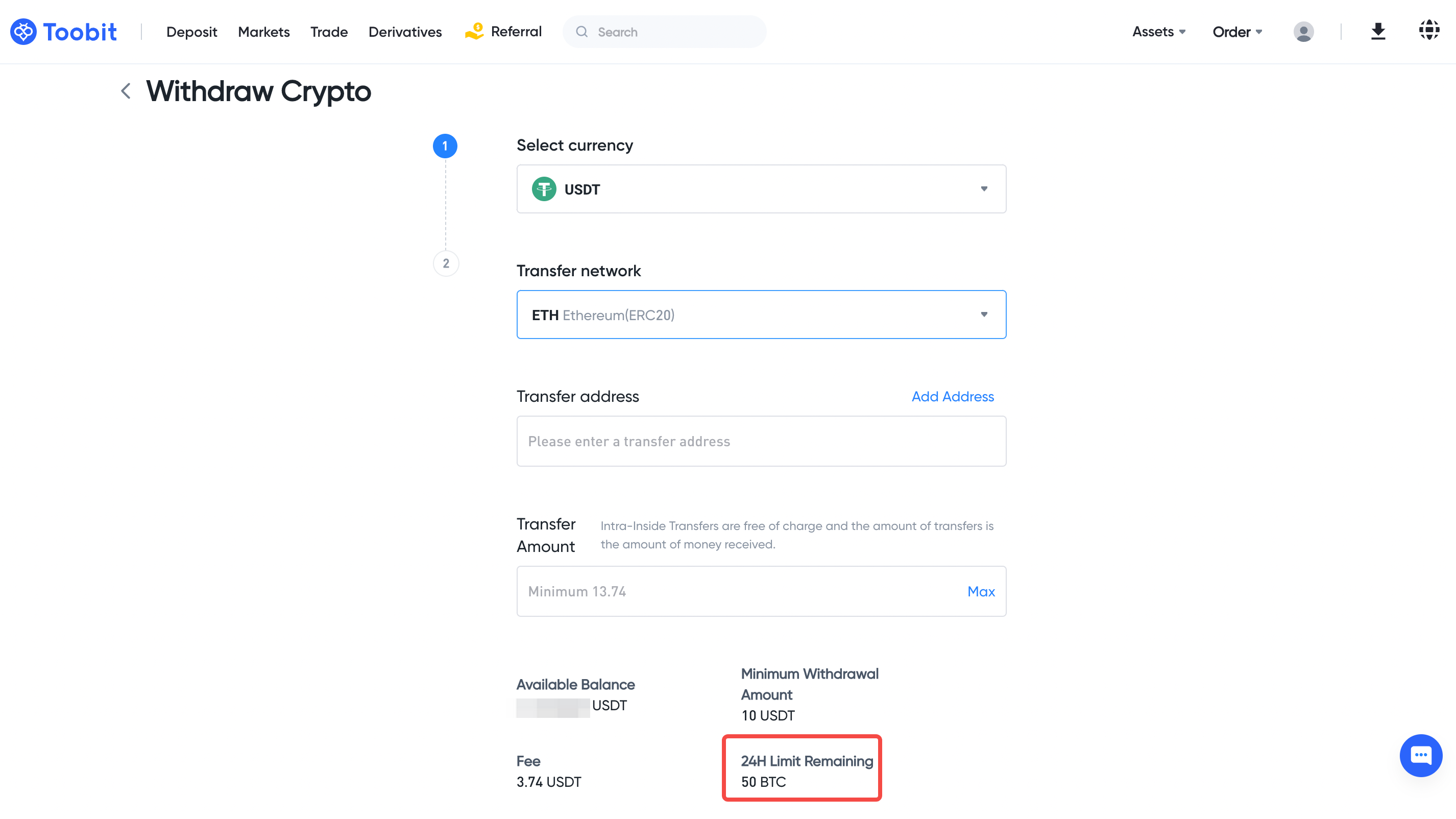Expand the USDT currency dropdown

pos(761,189)
